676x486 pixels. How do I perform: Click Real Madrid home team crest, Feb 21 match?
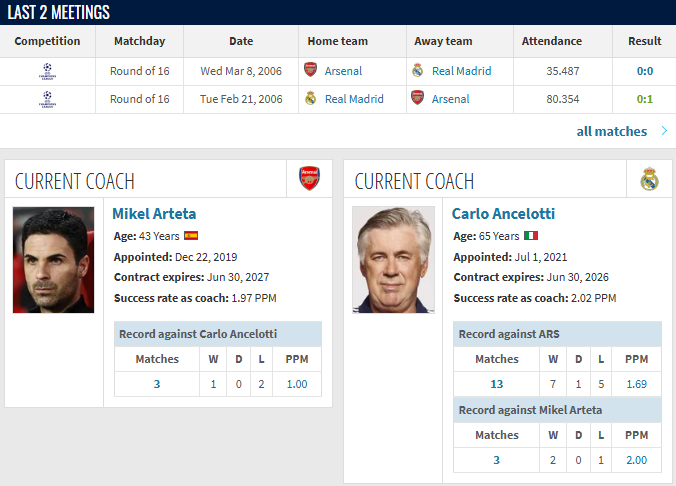click(311, 99)
